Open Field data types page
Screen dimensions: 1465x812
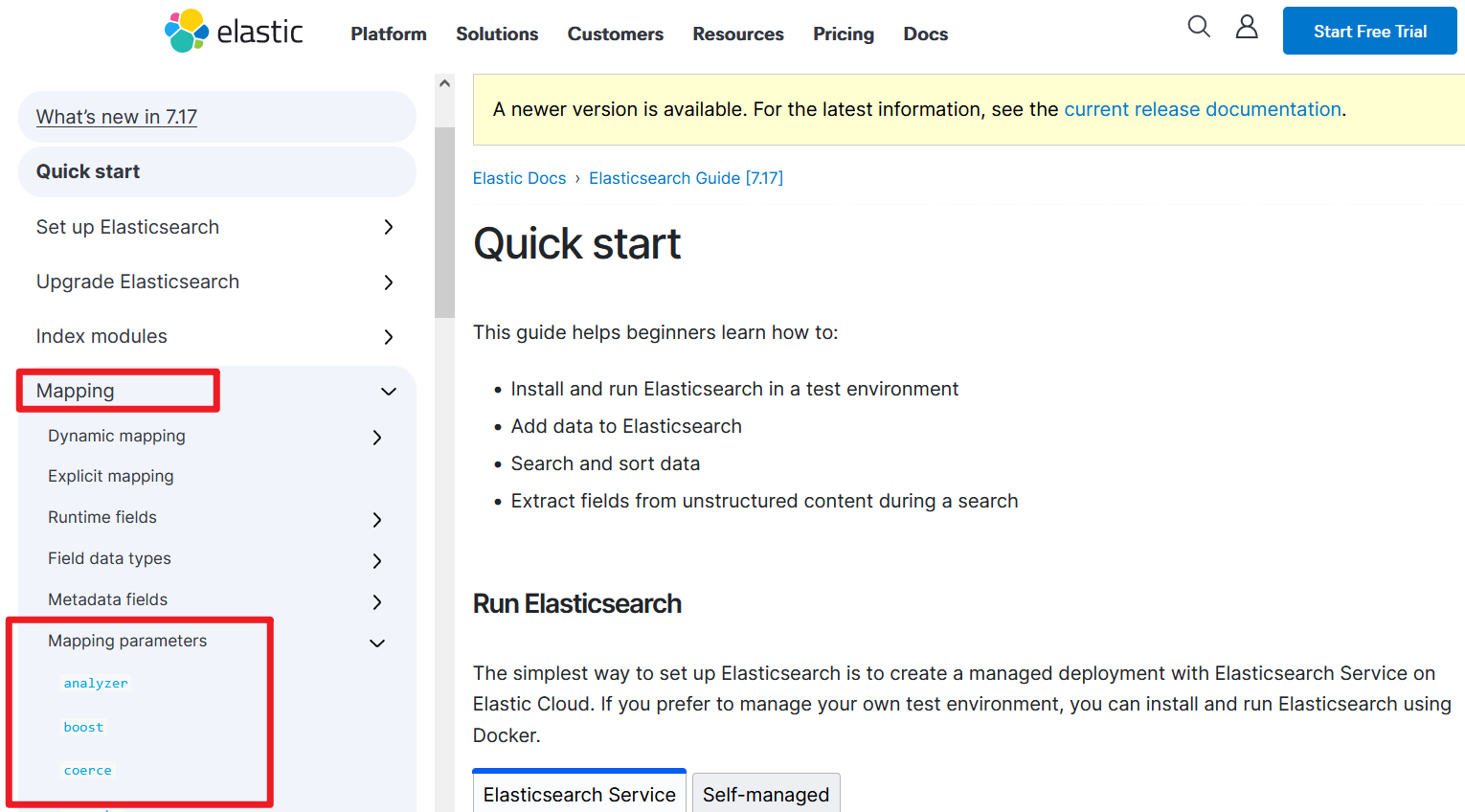click(109, 558)
